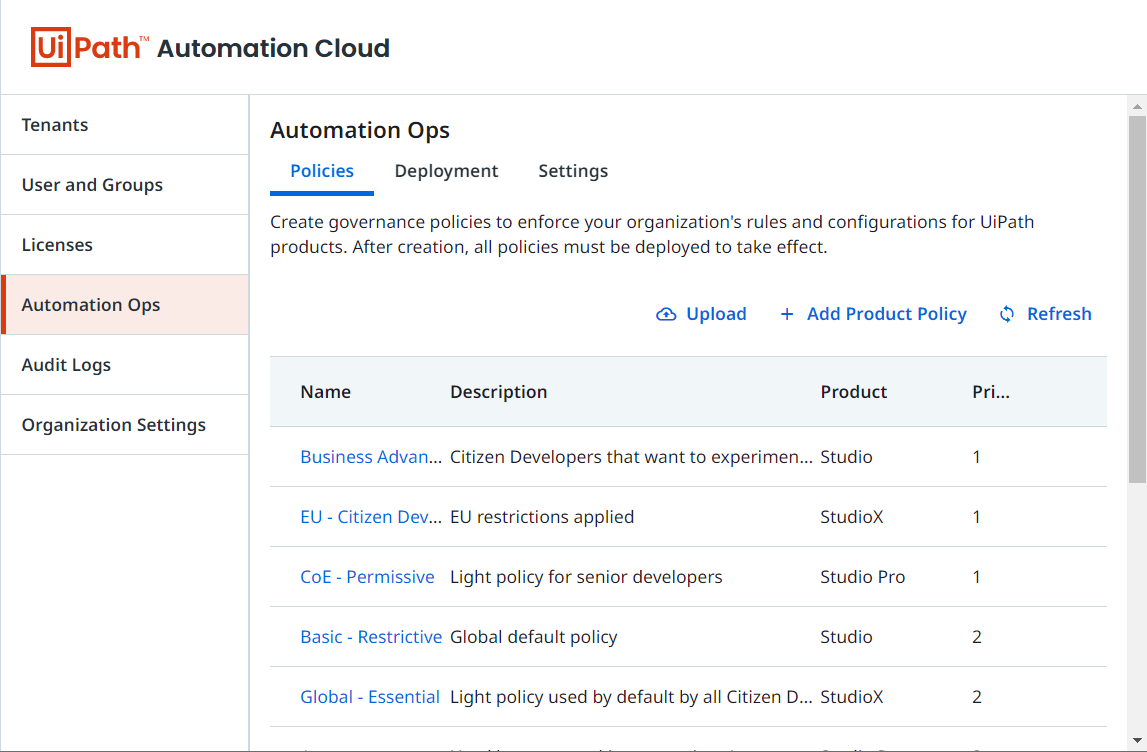The image size is (1147, 752).
Task: Click 'Citizen Developers that want to experimen...' text
Action: 631,456
